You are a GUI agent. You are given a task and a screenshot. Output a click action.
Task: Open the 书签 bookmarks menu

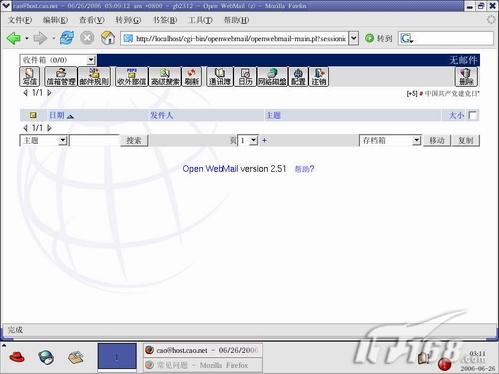[x=165, y=20]
